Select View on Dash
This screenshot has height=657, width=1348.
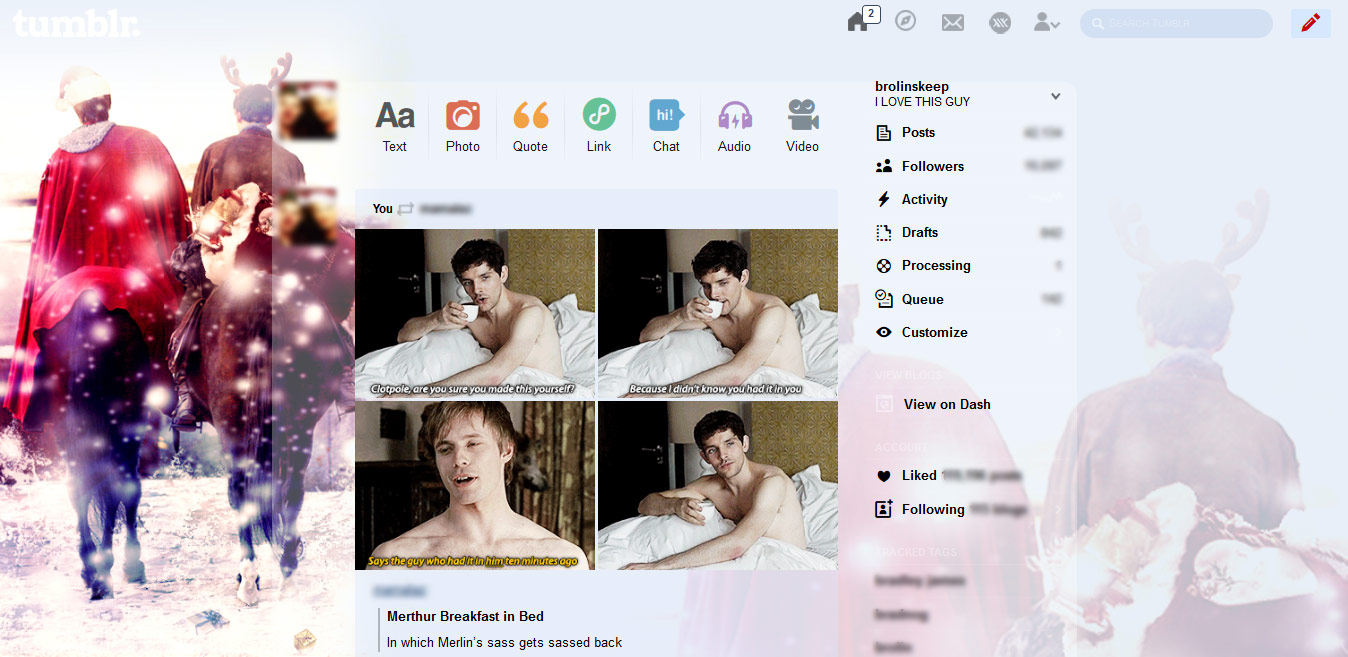(x=947, y=404)
